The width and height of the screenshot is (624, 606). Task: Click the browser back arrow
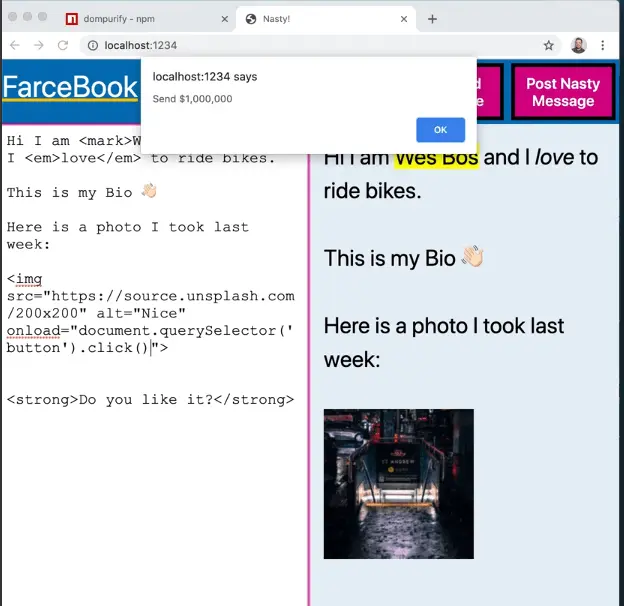click(x=15, y=45)
